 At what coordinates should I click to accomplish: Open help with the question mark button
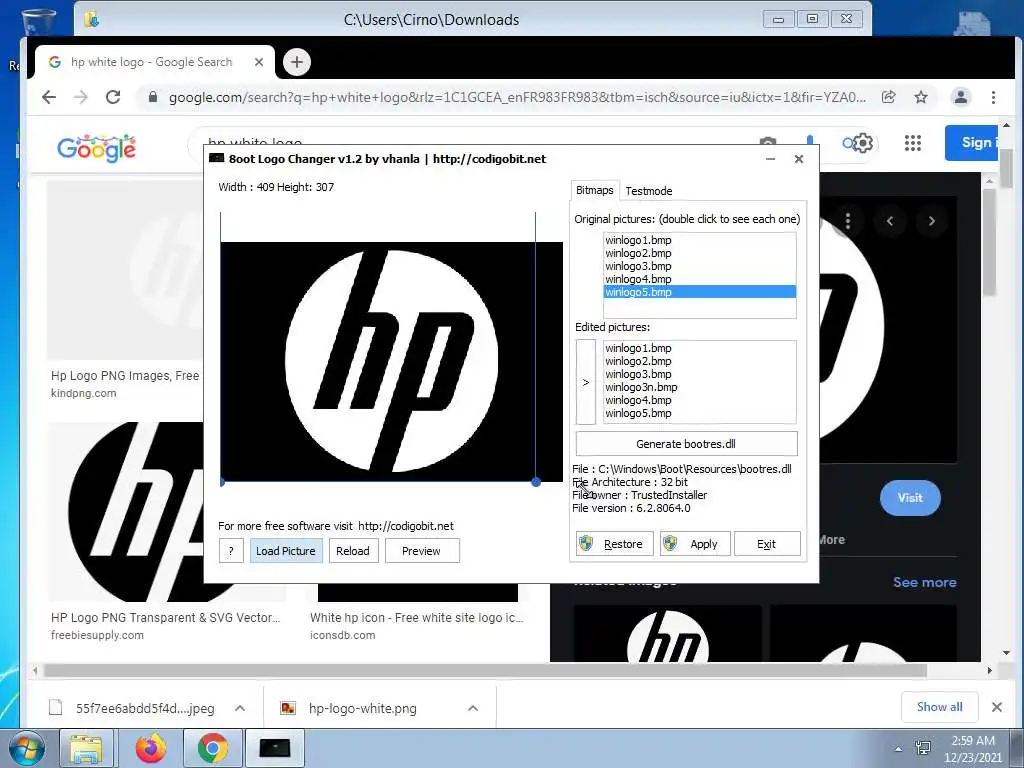tap(231, 551)
